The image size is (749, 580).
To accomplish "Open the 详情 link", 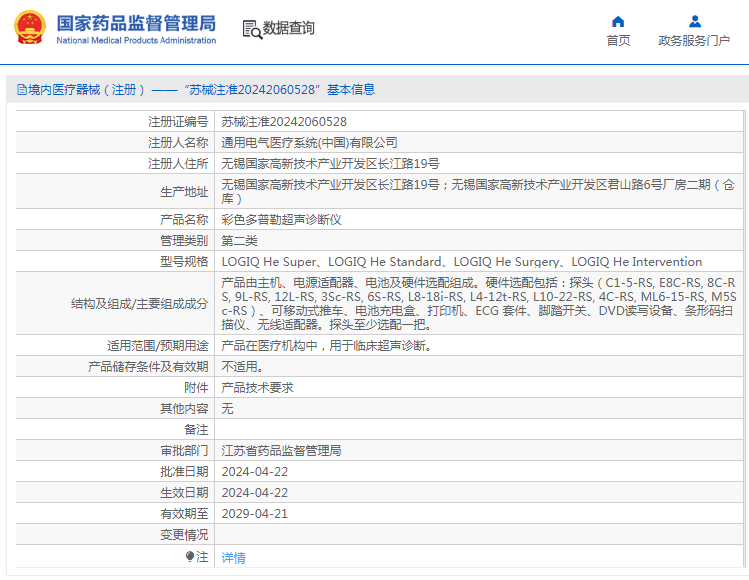I will [234, 558].
